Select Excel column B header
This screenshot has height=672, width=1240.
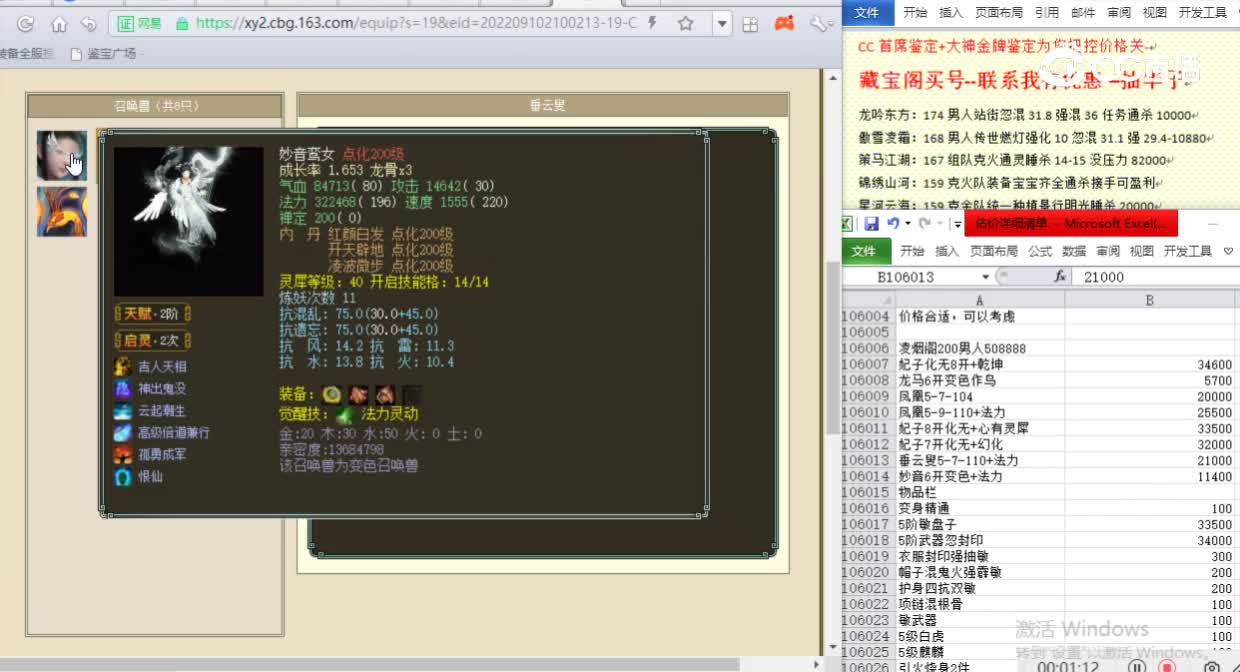tap(1150, 300)
